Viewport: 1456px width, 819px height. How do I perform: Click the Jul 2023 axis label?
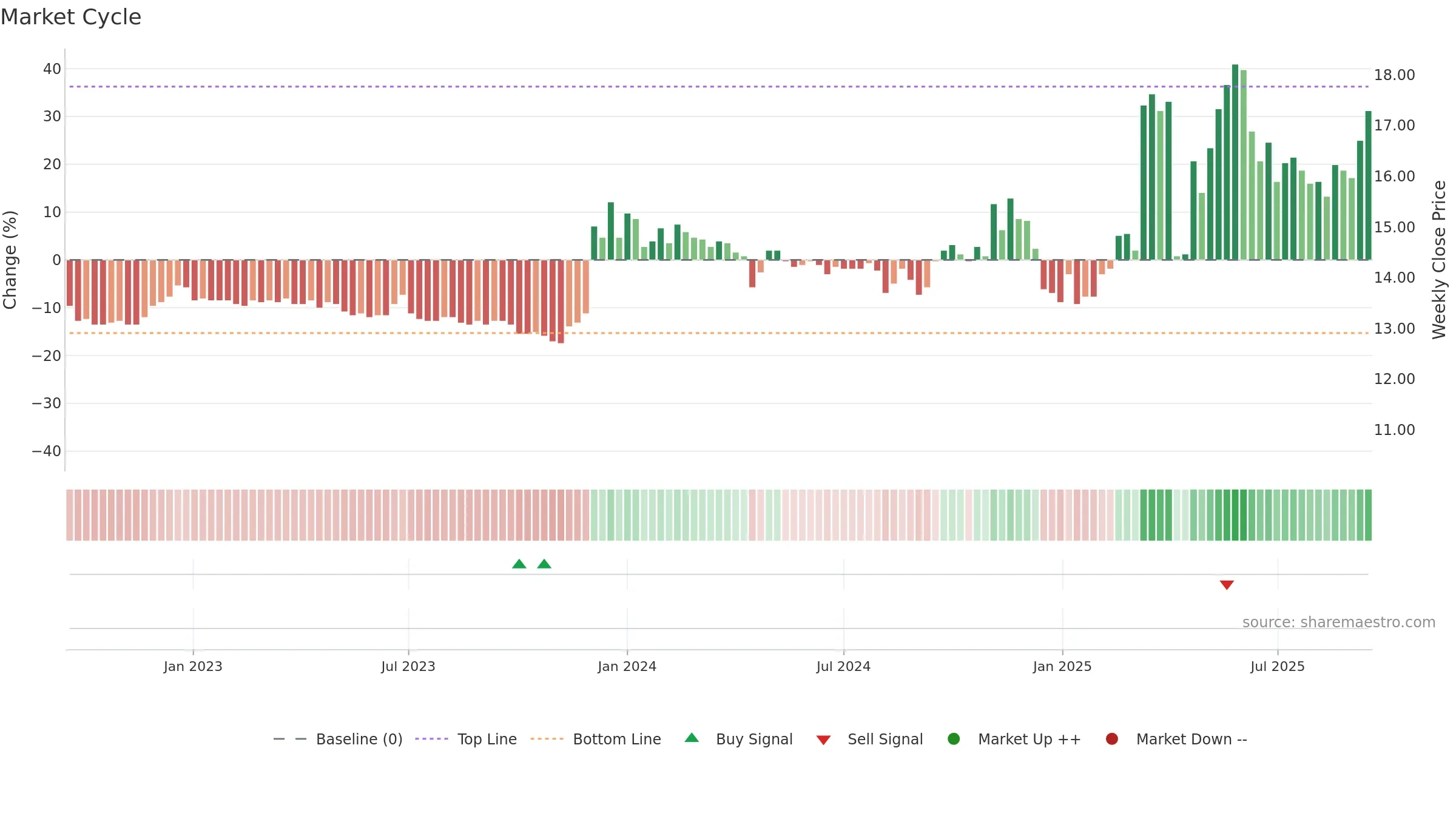pos(408,666)
